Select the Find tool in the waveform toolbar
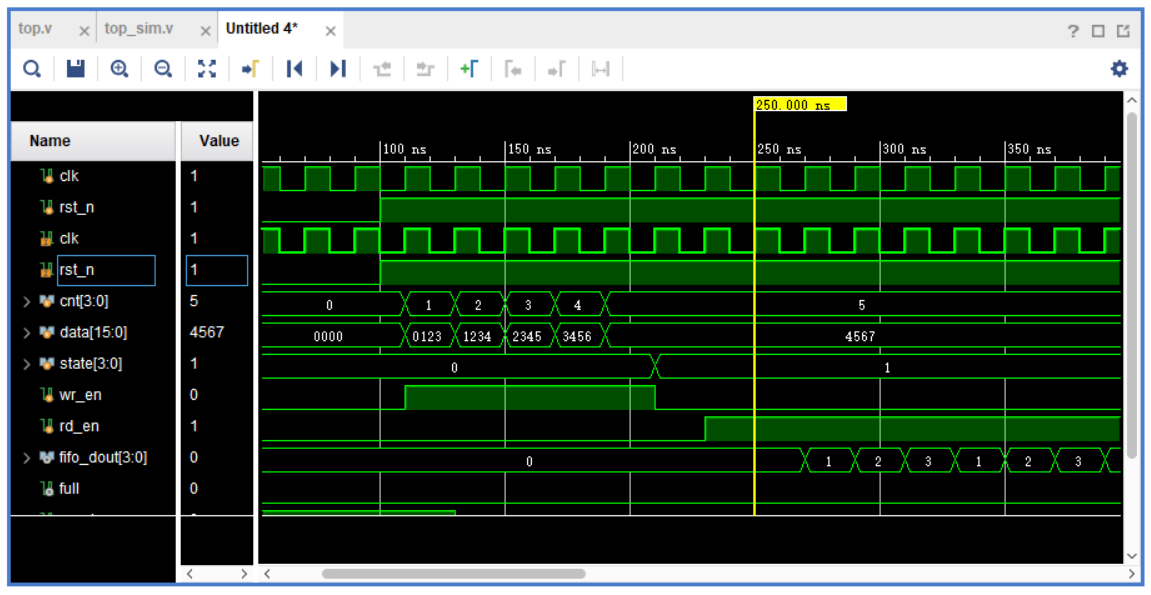Viewport: 1151px width, 595px height. pos(31,68)
